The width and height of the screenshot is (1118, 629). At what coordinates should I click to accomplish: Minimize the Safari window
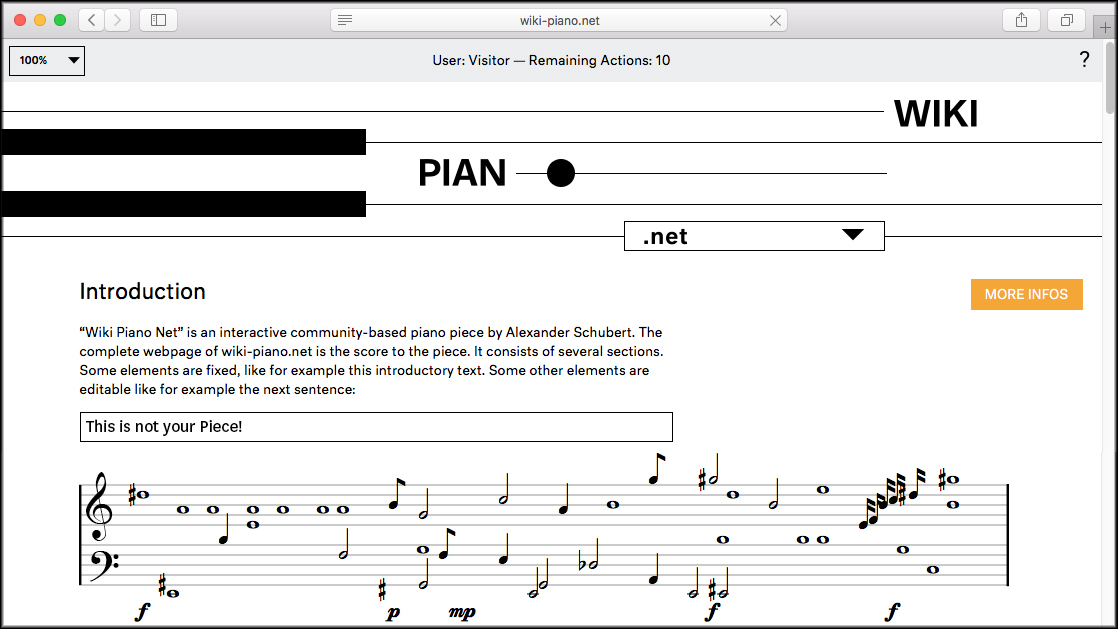click(x=40, y=20)
